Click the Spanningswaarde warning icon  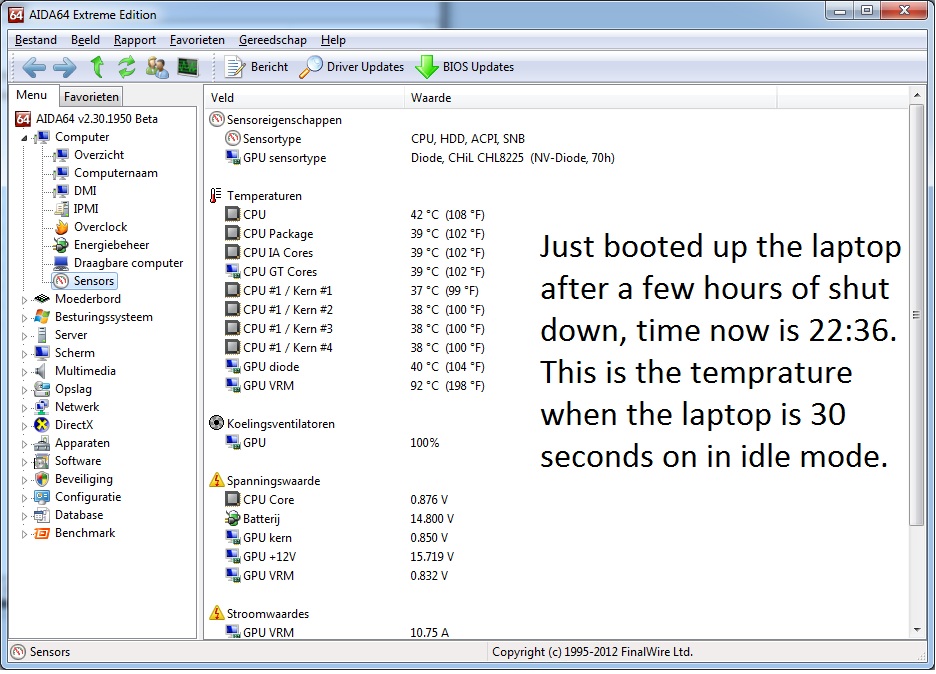216,481
